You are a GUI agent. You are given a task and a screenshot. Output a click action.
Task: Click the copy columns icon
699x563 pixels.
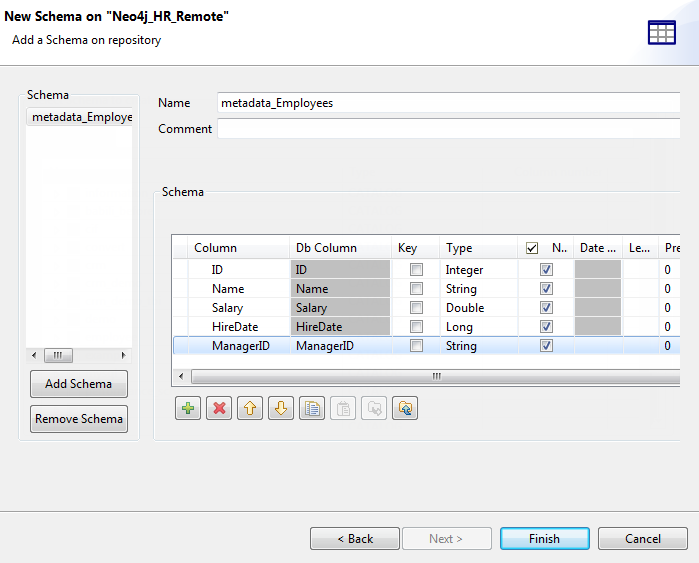tap(312, 408)
